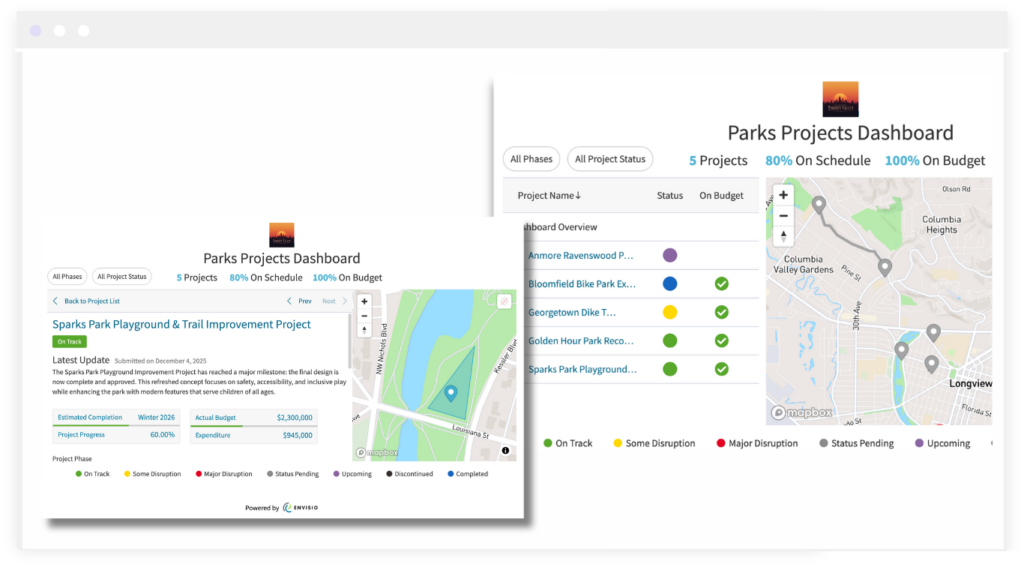Sort the table by the Project Name column
The image size is (1024, 576).
pos(549,195)
